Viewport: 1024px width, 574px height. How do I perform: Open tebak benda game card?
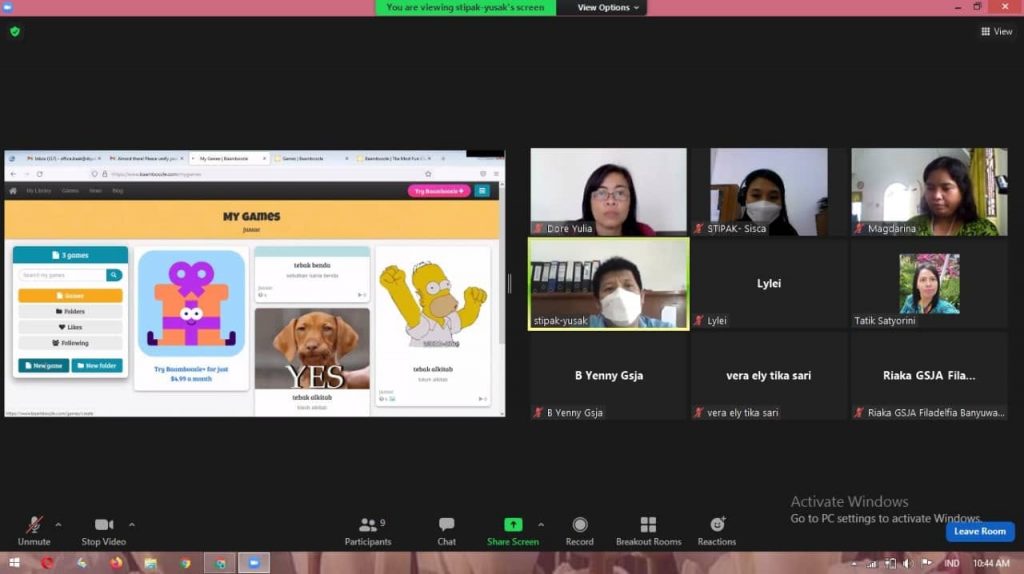[x=312, y=274]
